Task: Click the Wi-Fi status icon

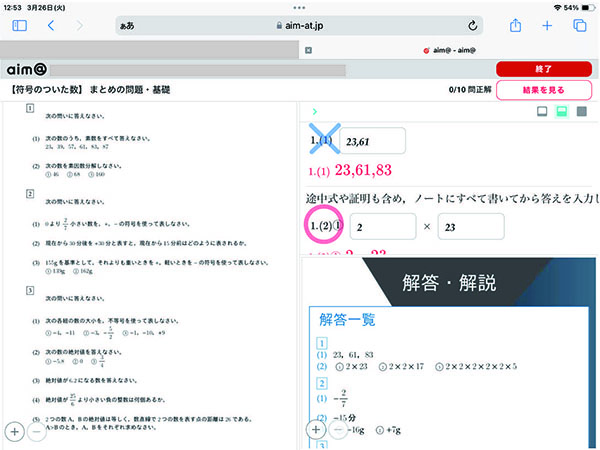Action: 557,8
